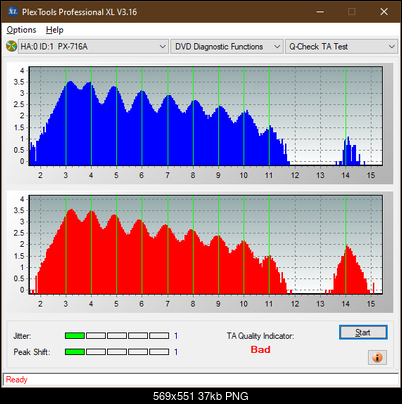Click the Peak Shift label

click(32, 352)
